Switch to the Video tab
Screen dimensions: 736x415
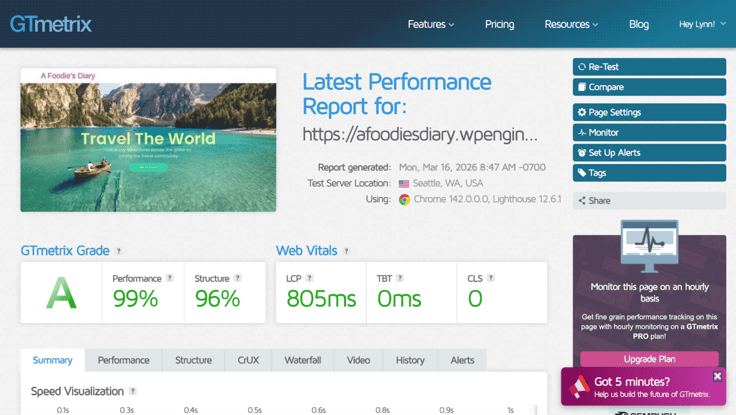click(359, 360)
